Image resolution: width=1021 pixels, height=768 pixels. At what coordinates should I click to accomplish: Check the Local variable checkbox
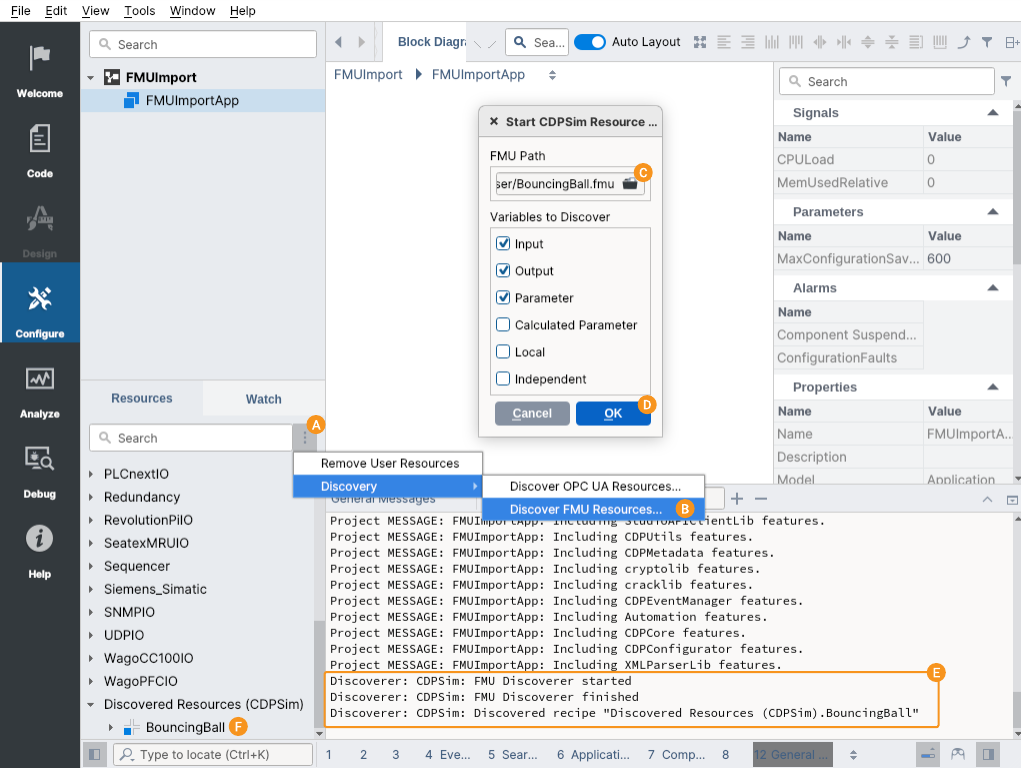pos(503,352)
